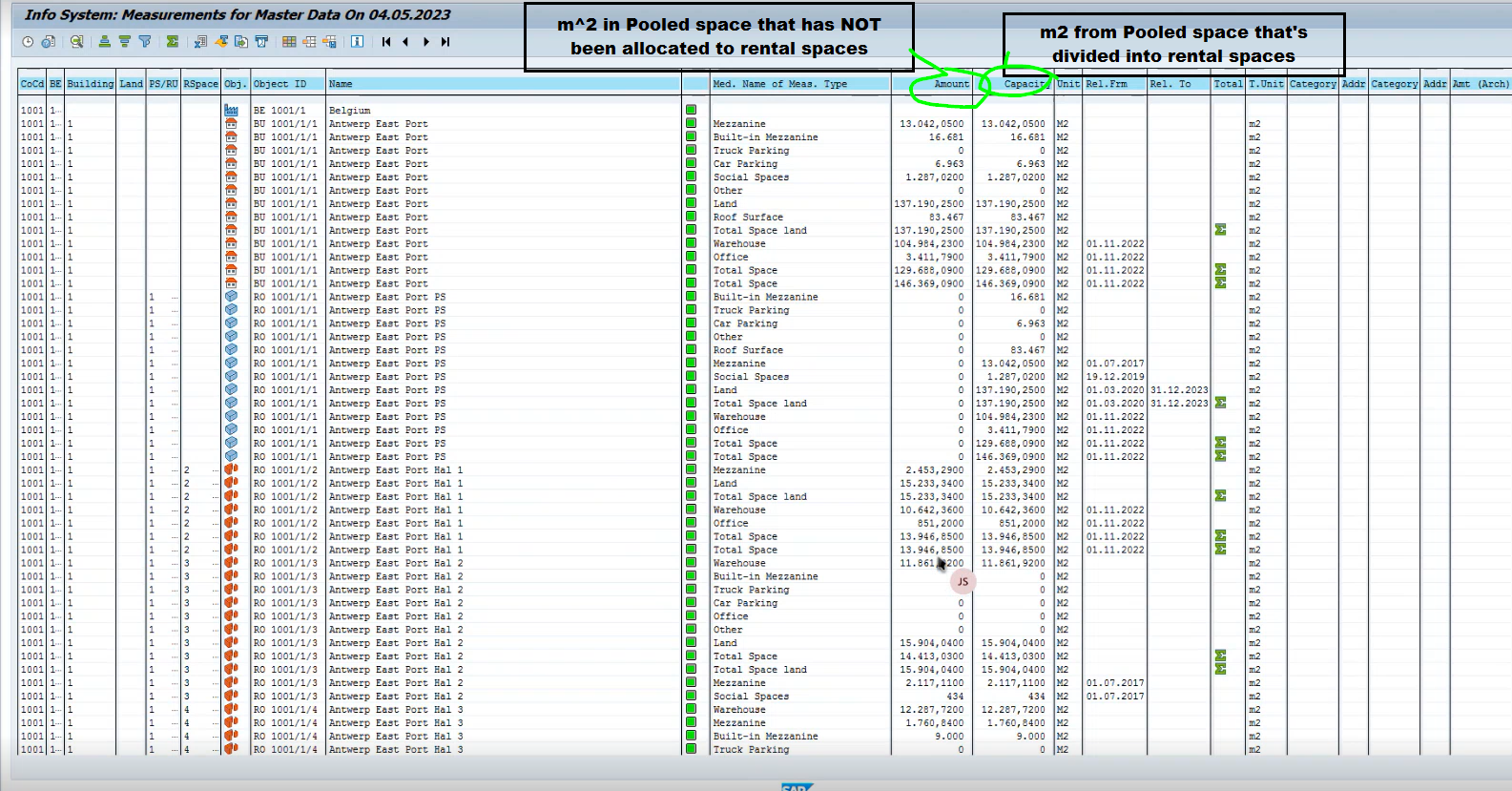Click the BE 1001/1 object ID cell
Viewport: 1512px width, 791px height.
coord(280,111)
